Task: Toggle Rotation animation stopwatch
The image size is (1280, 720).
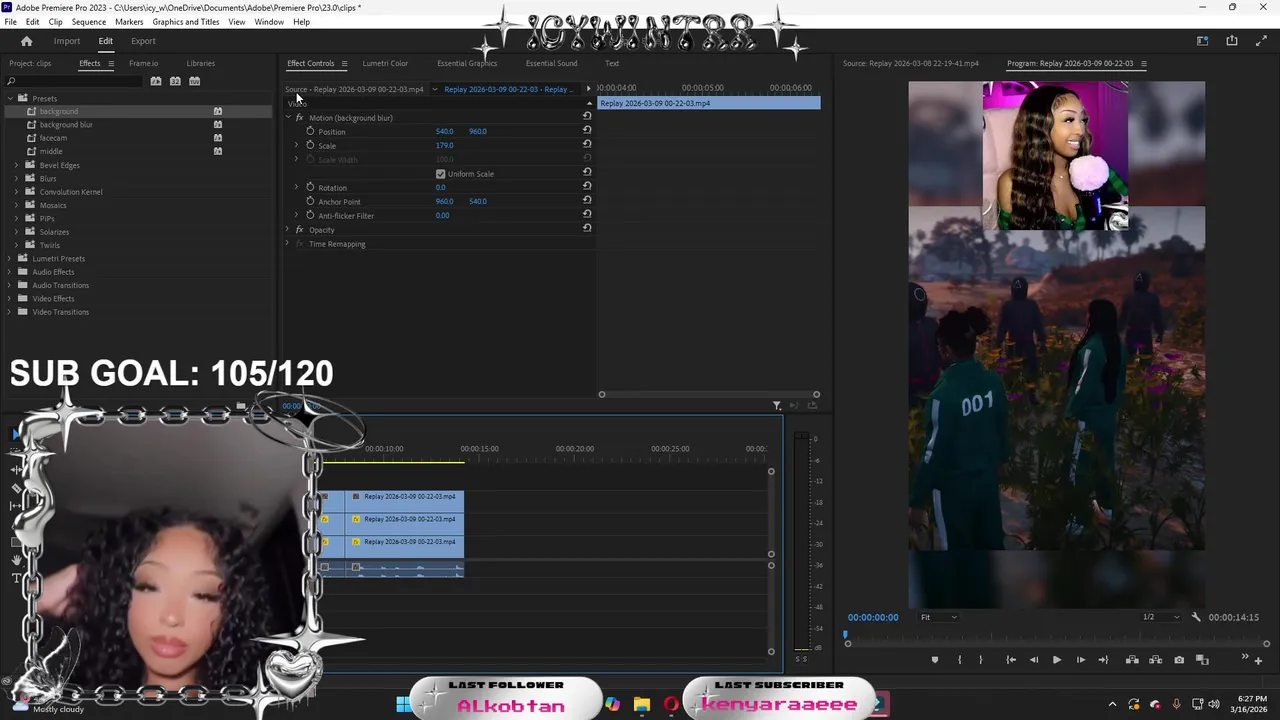Action: click(310, 187)
